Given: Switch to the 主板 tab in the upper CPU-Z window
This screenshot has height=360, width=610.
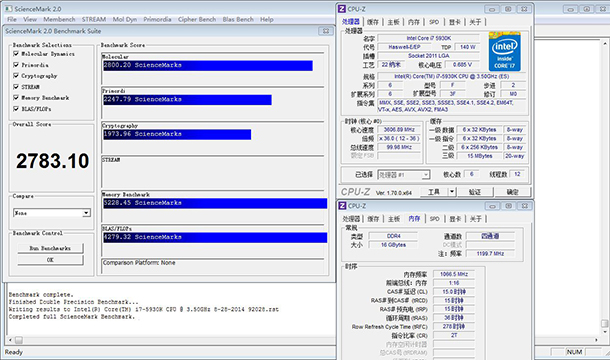Looking at the screenshot, I should 393,22.
